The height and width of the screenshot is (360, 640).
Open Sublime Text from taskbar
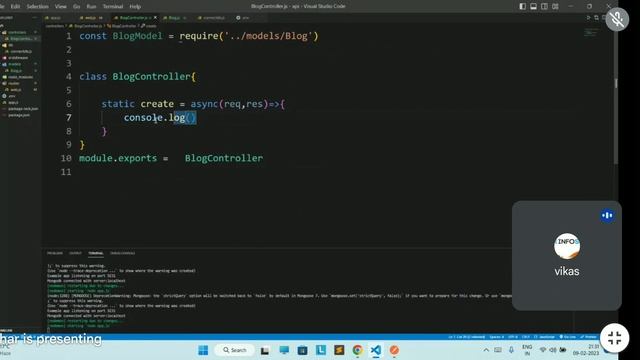coord(339,350)
